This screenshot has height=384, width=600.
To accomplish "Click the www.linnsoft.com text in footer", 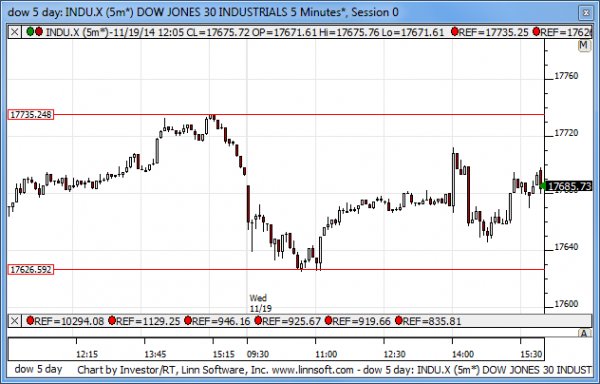I will [312, 370].
